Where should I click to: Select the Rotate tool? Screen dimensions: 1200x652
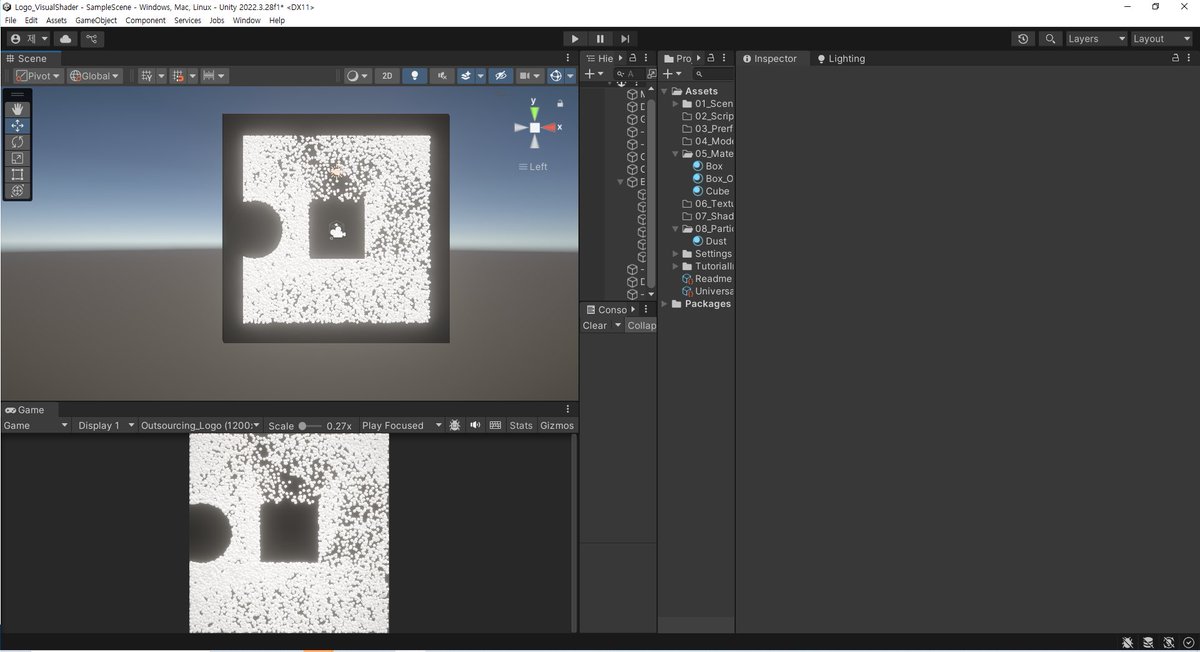click(x=18, y=142)
